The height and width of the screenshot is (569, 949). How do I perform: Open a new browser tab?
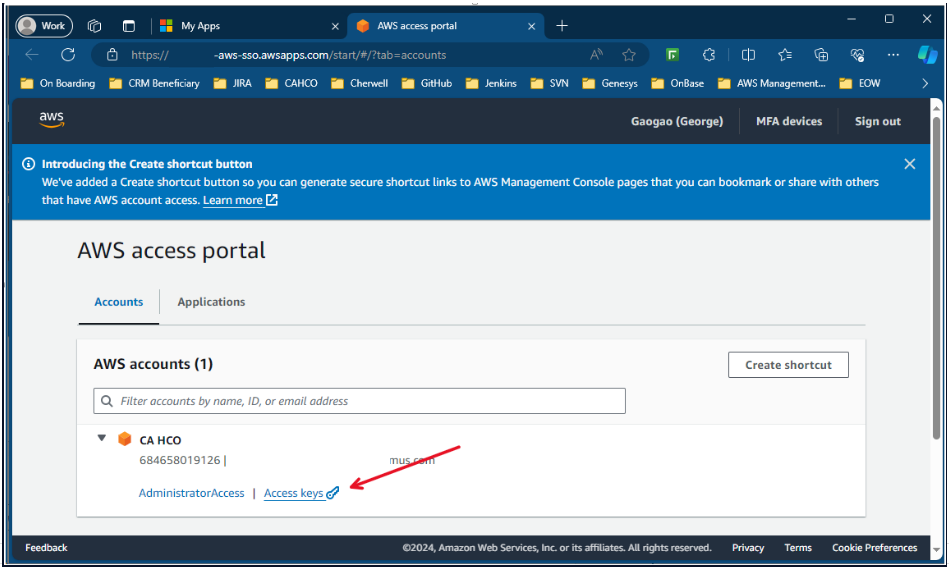point(562,26)
